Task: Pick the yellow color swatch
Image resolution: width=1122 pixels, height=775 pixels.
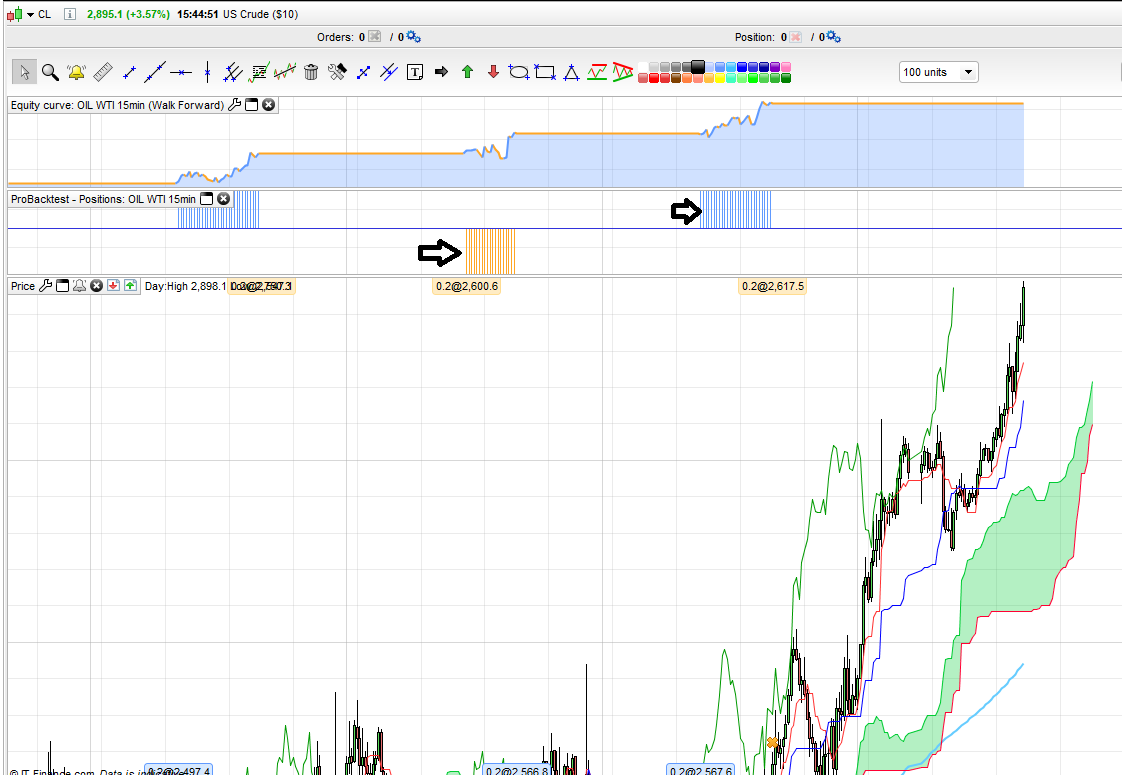Action: point(720,78)
